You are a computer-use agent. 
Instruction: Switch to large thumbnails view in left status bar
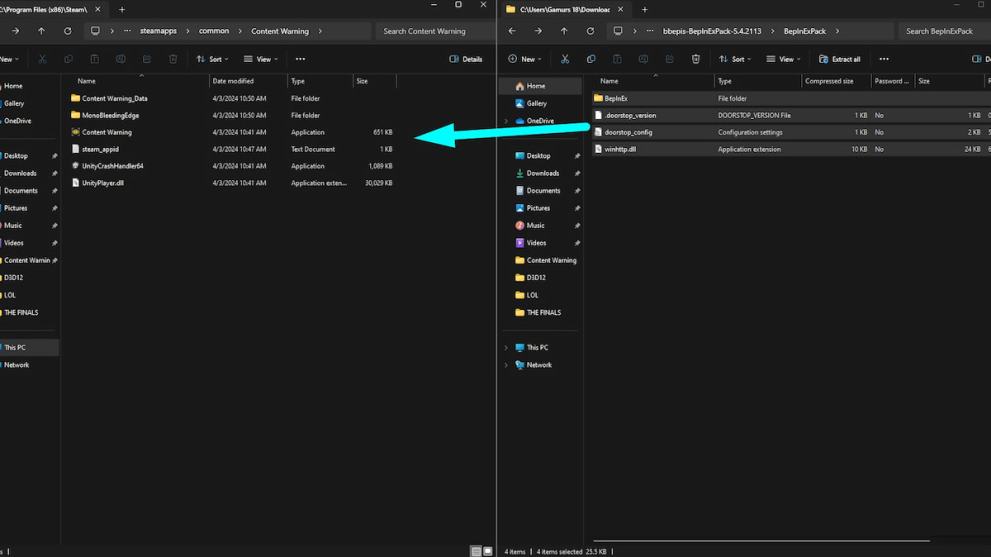click(488, 551)
